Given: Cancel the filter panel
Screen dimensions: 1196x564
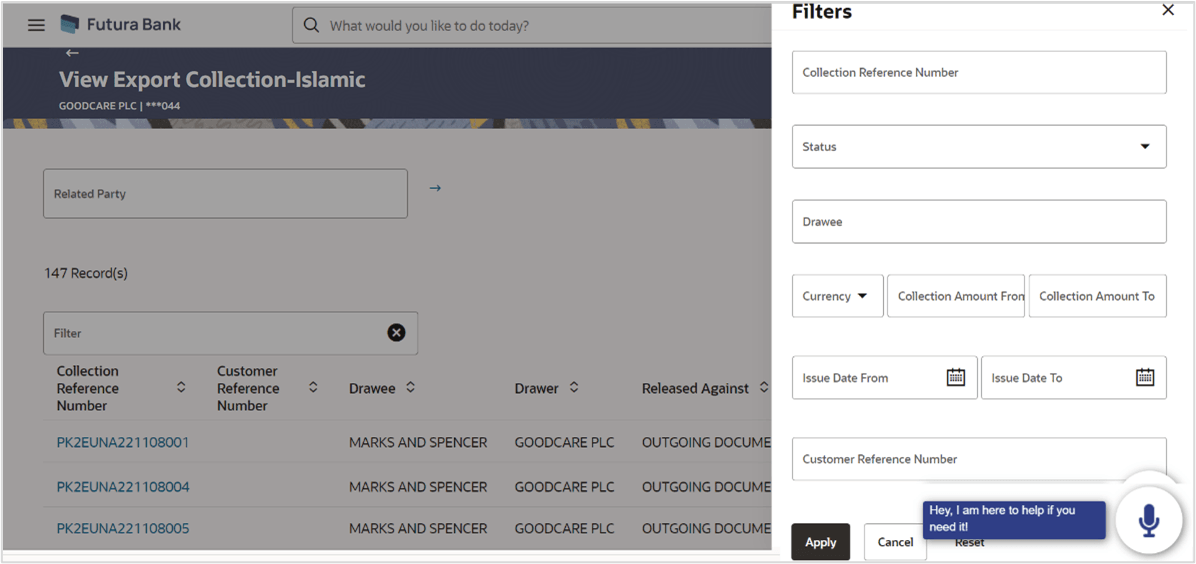Looking at the screenshot, I should [x=895, y=542].
